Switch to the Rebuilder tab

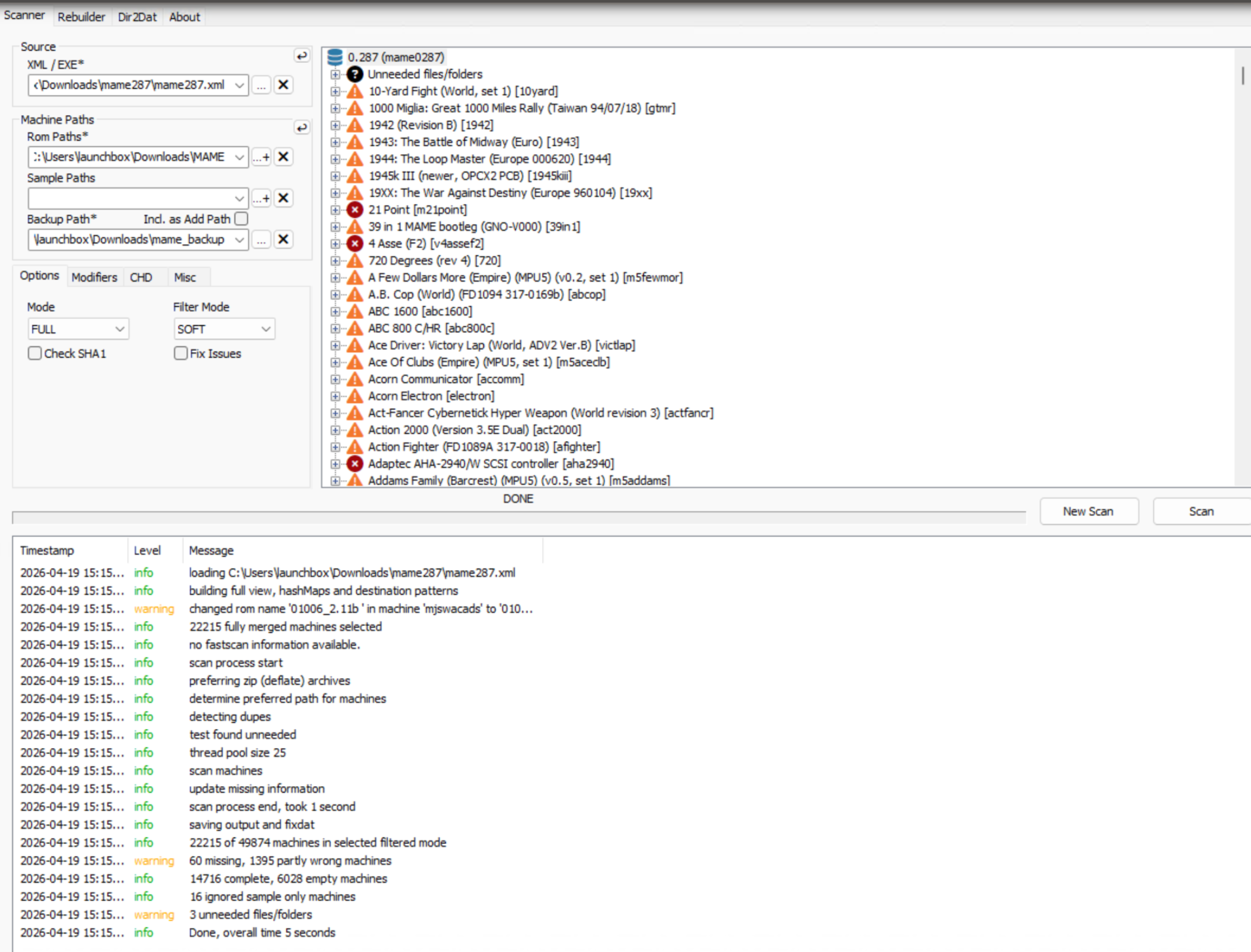pos(81,17)
